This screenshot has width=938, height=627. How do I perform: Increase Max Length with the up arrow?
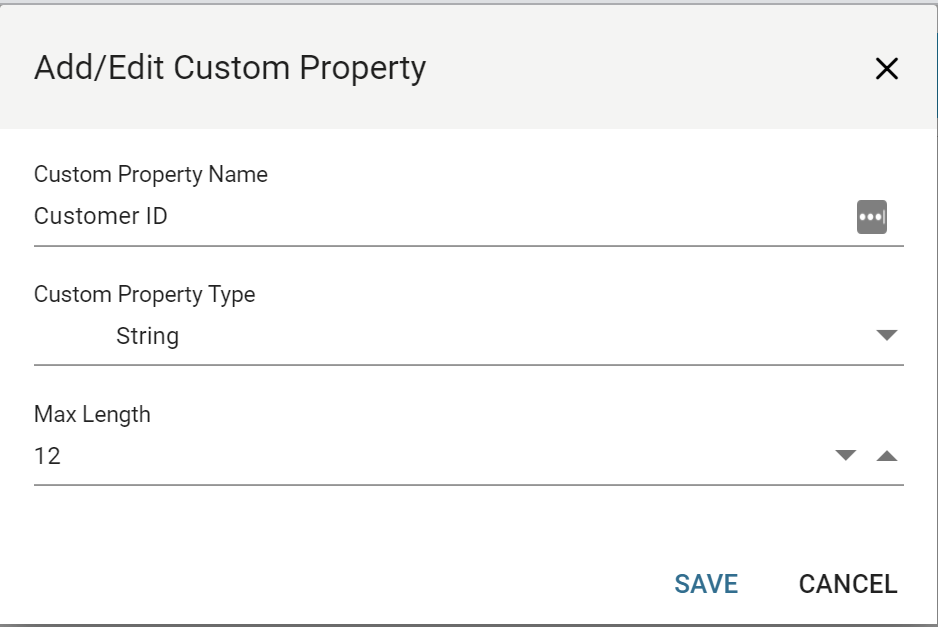click(x=887, y=456)
